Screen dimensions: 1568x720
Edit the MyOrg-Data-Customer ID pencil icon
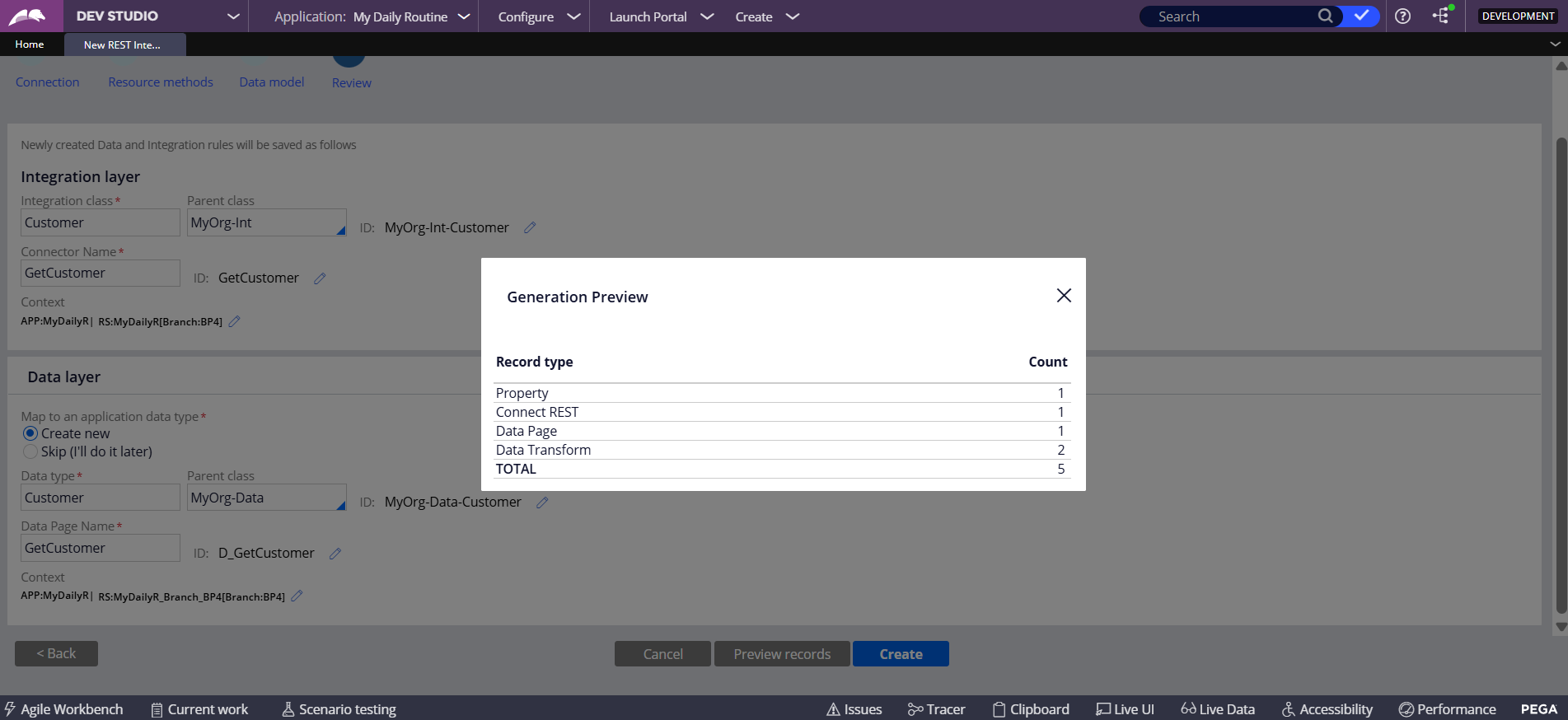tap(542, 503)
